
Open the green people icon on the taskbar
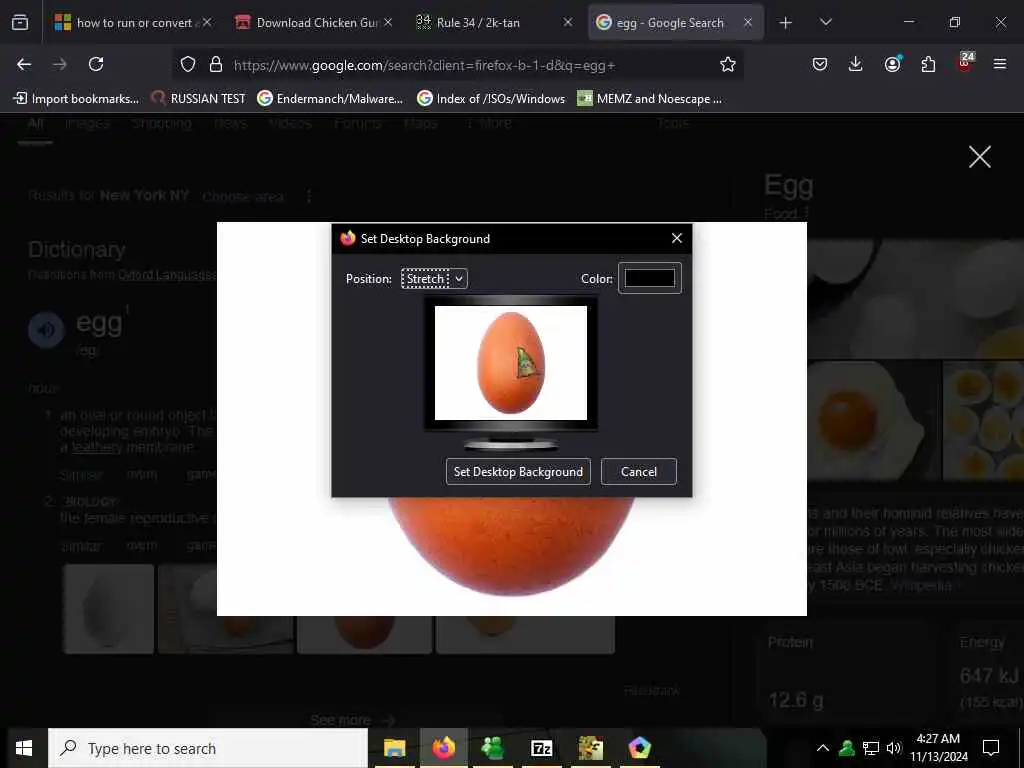[x=492, y=748]
